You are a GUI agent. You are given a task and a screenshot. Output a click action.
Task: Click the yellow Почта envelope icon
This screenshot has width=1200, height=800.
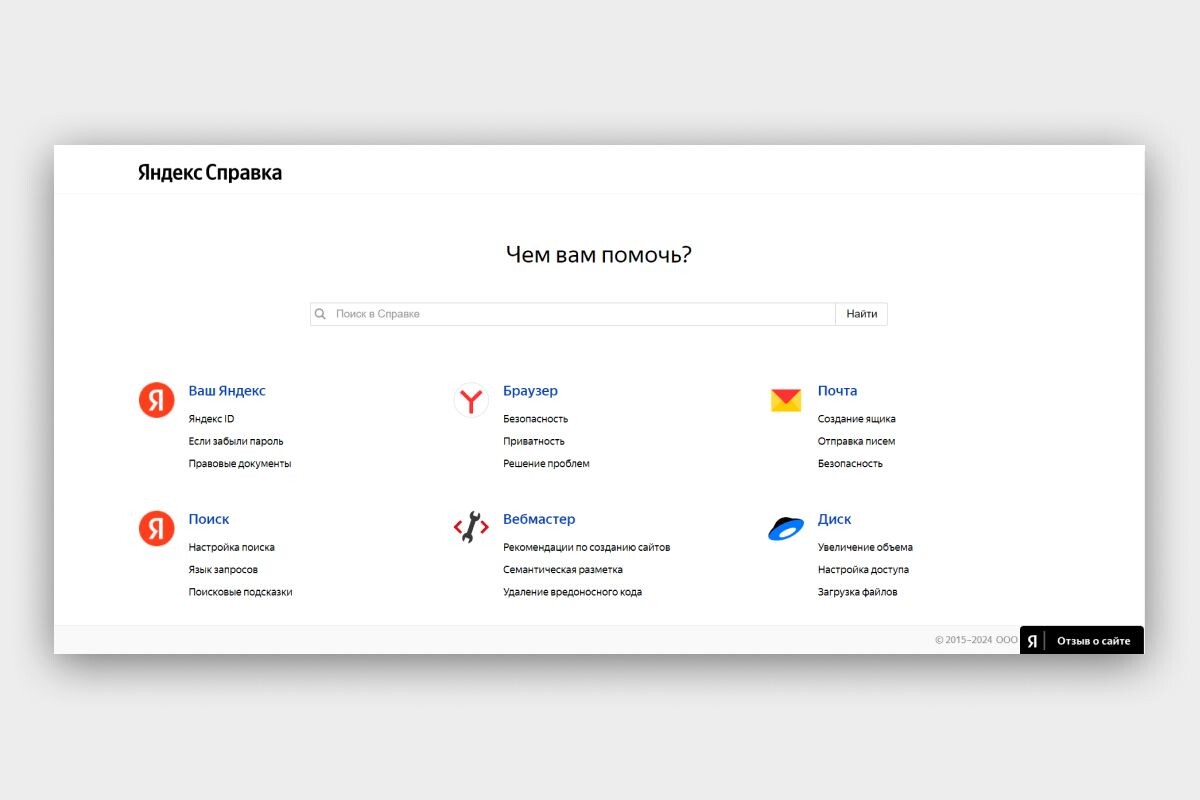(786, 400)
